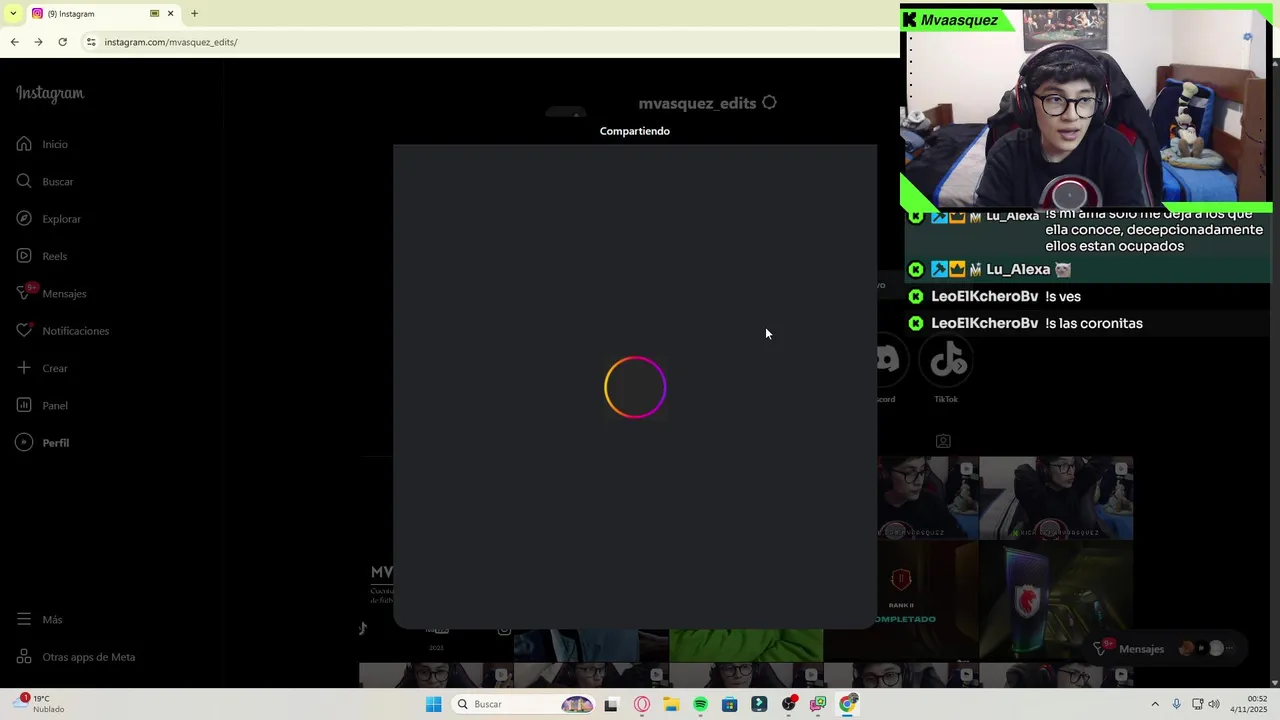Reload the Instagram page
The image size is (1280, 720).
pyautogui.click(x=62, y=42)
